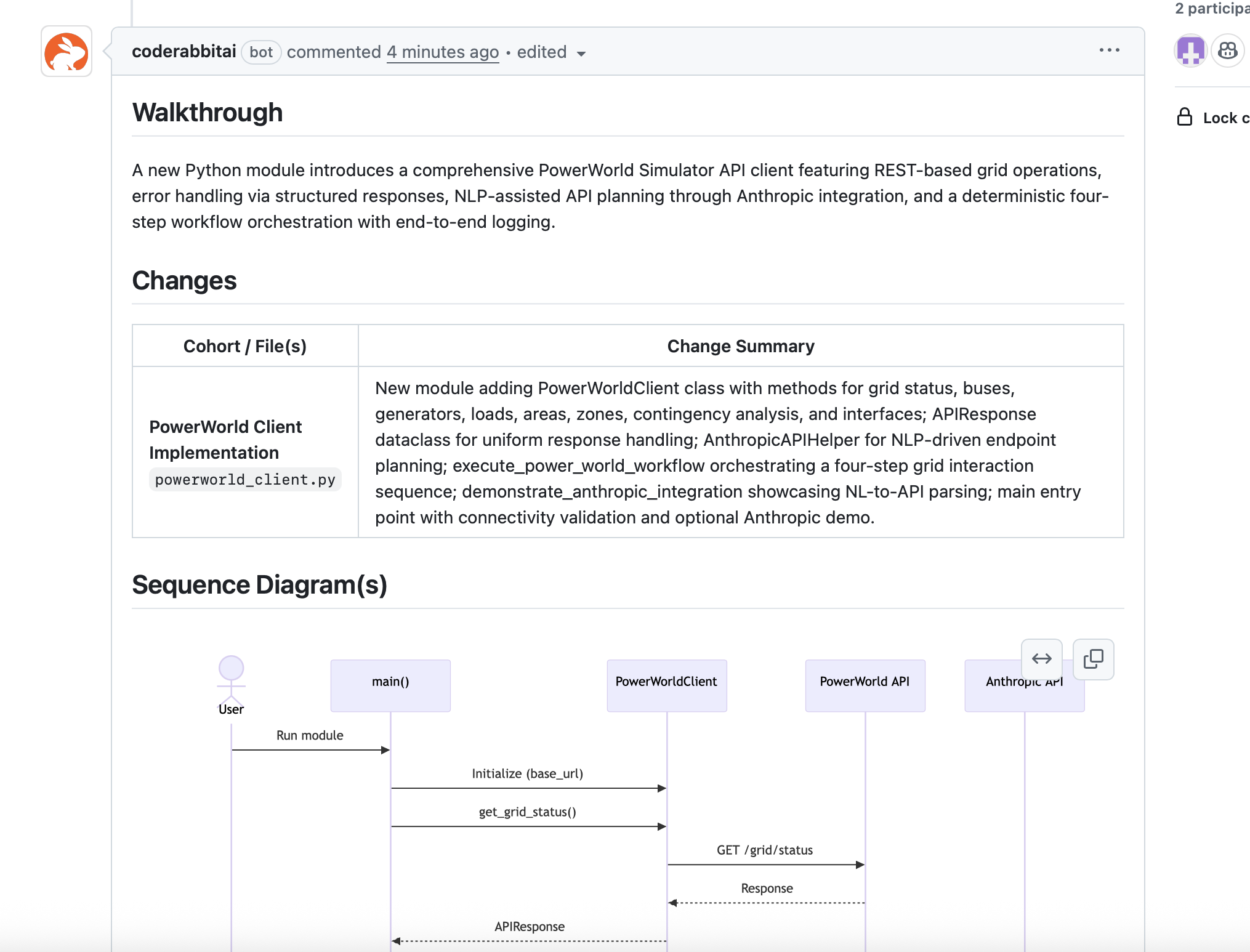Select the PowerWorldClient diagram participant
The width and height of the screenshot is (1250, 952).
(x=666, y=685)
